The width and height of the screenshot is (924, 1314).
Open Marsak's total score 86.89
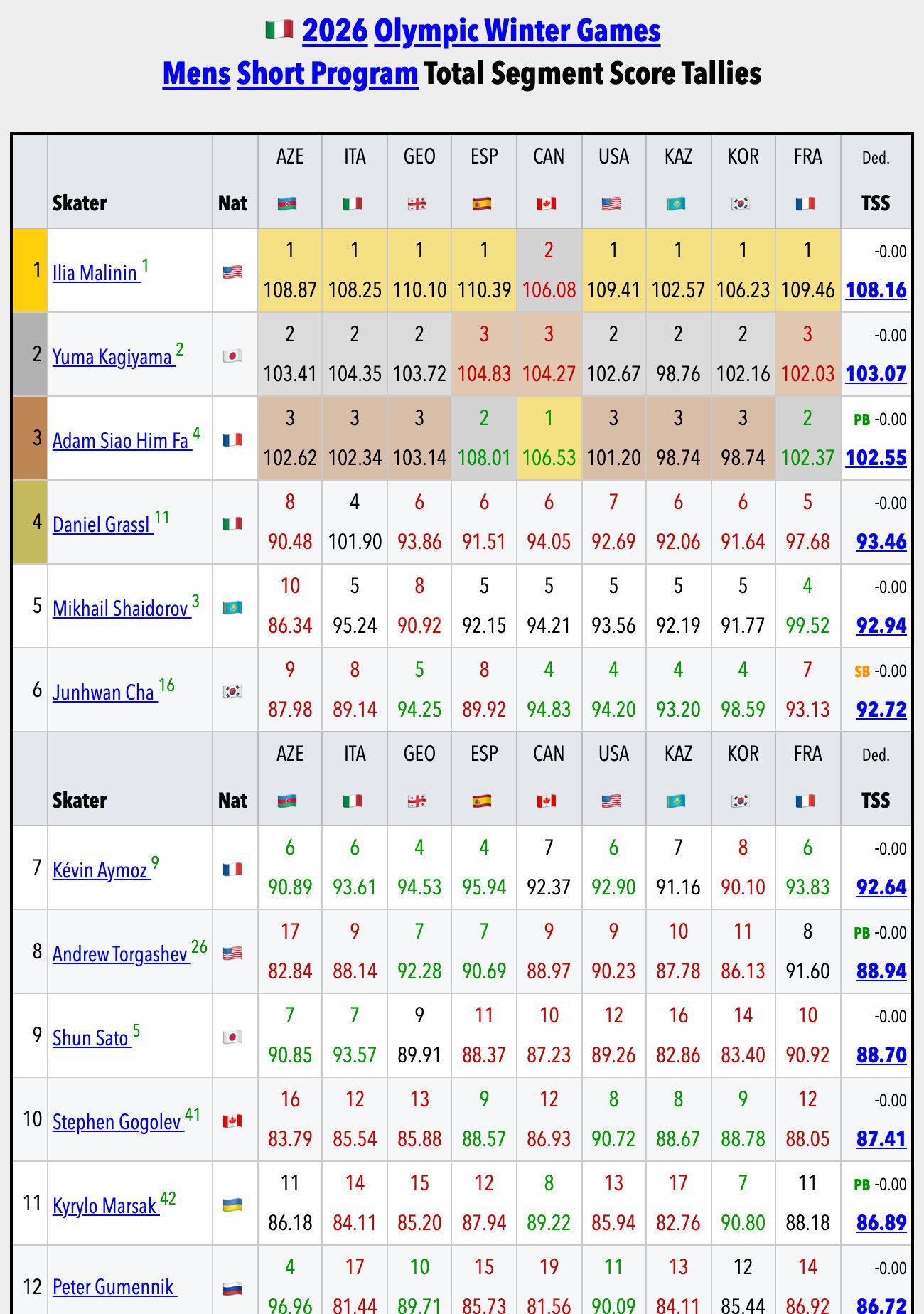(x=881, y=1223)
